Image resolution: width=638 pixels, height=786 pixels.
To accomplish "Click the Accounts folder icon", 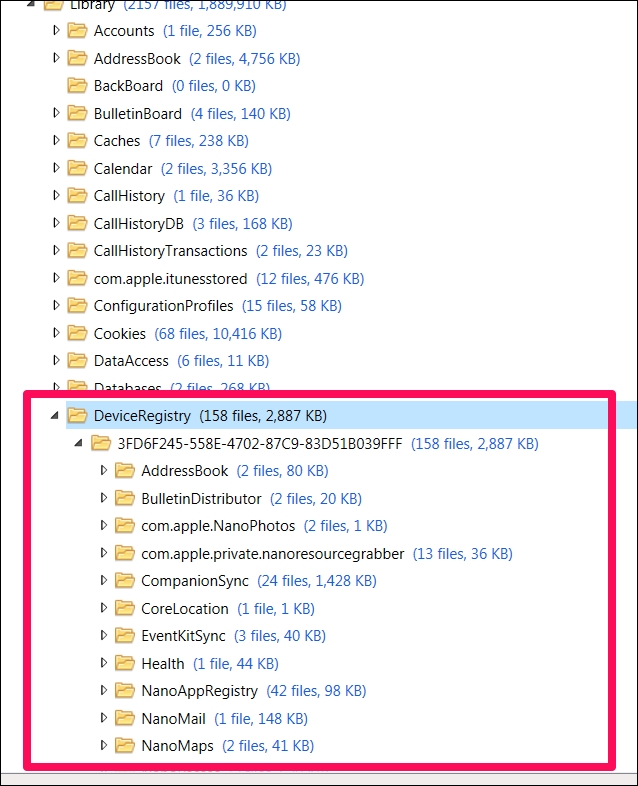I will tap(77, 31).
